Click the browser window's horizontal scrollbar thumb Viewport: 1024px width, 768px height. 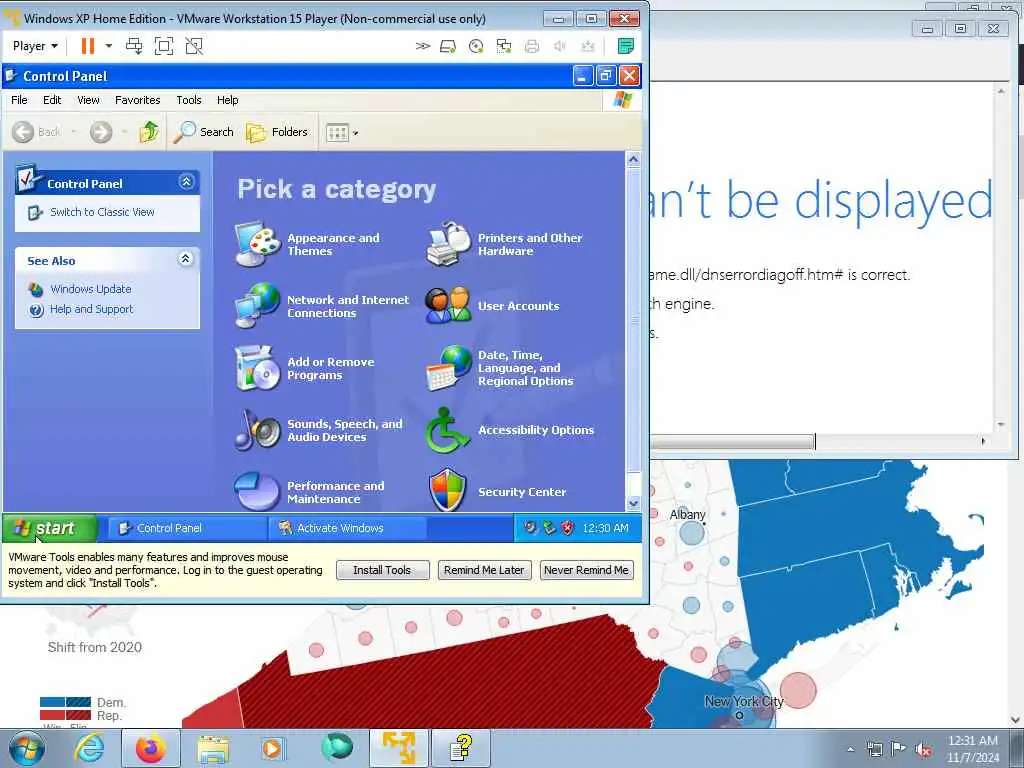coord(731,441)
